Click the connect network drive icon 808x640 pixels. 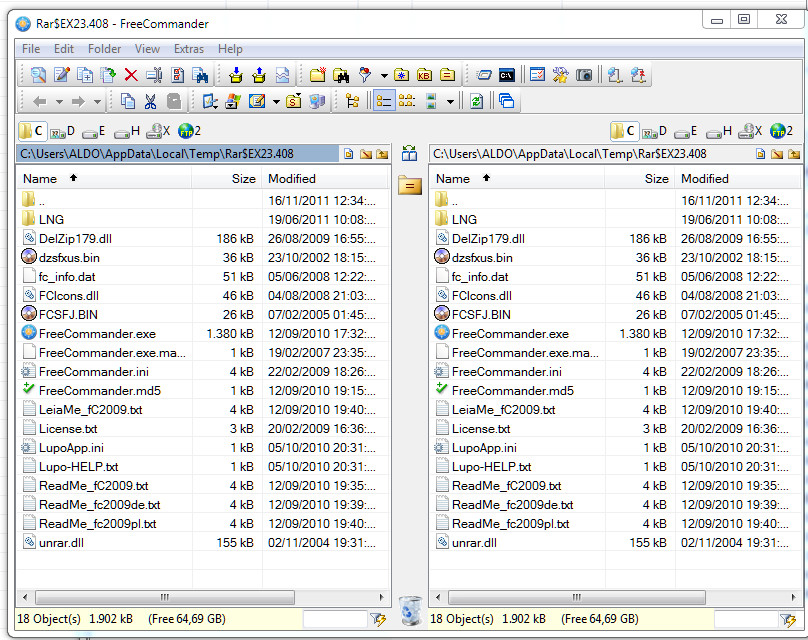click(615, 75)
